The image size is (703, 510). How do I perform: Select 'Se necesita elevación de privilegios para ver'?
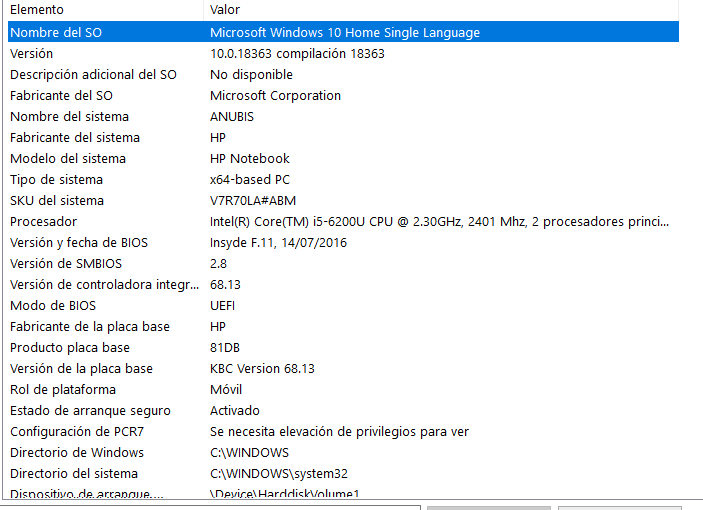click(x=339, y=432)
